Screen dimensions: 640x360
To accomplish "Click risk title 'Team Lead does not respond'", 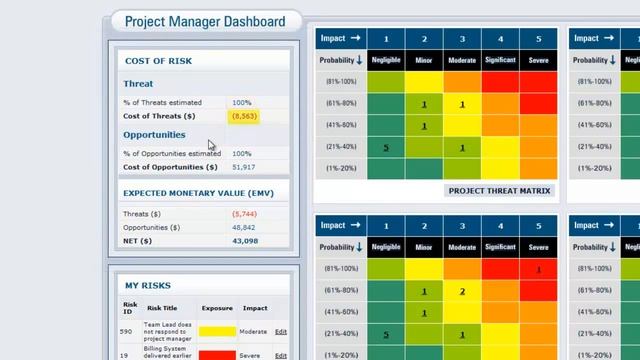I will click(167, 331).
